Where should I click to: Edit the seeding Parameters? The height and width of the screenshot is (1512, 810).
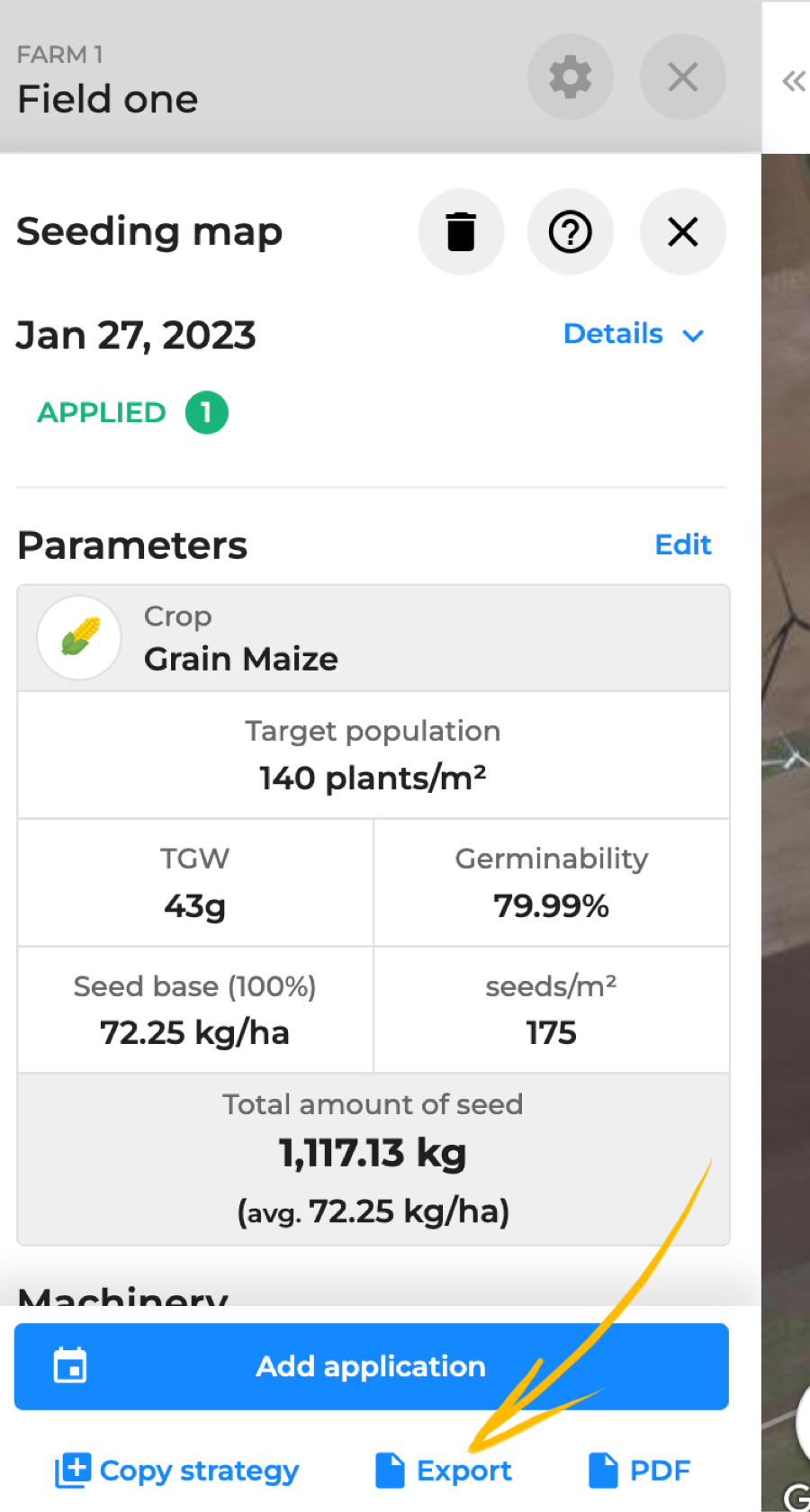pyautogui.click(x=682, y=544)
